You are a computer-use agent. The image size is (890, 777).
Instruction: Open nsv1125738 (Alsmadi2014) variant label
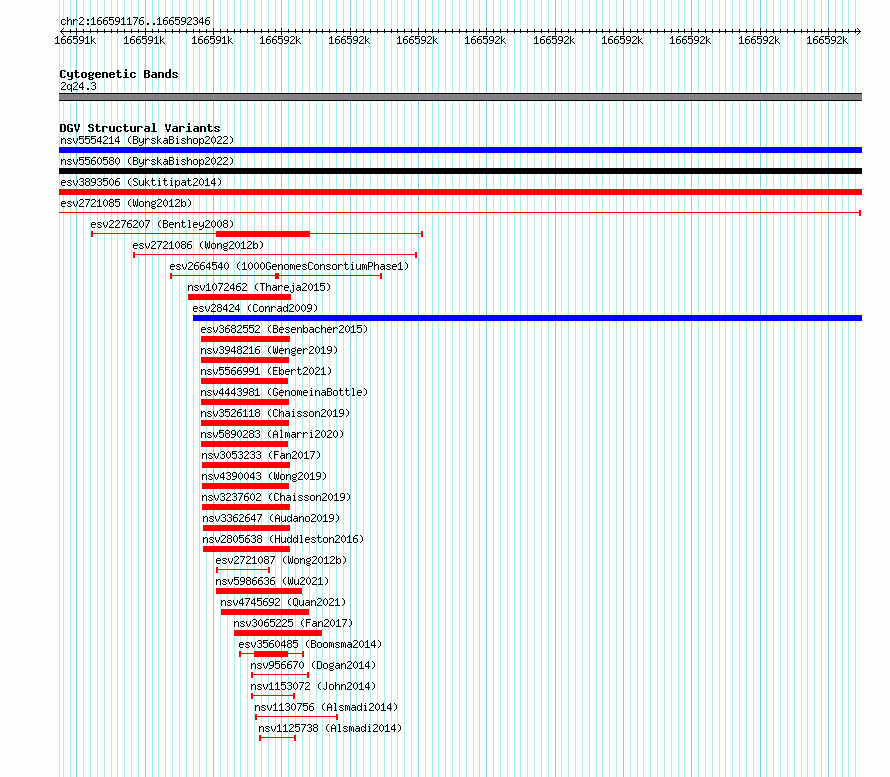click(330, 728)
